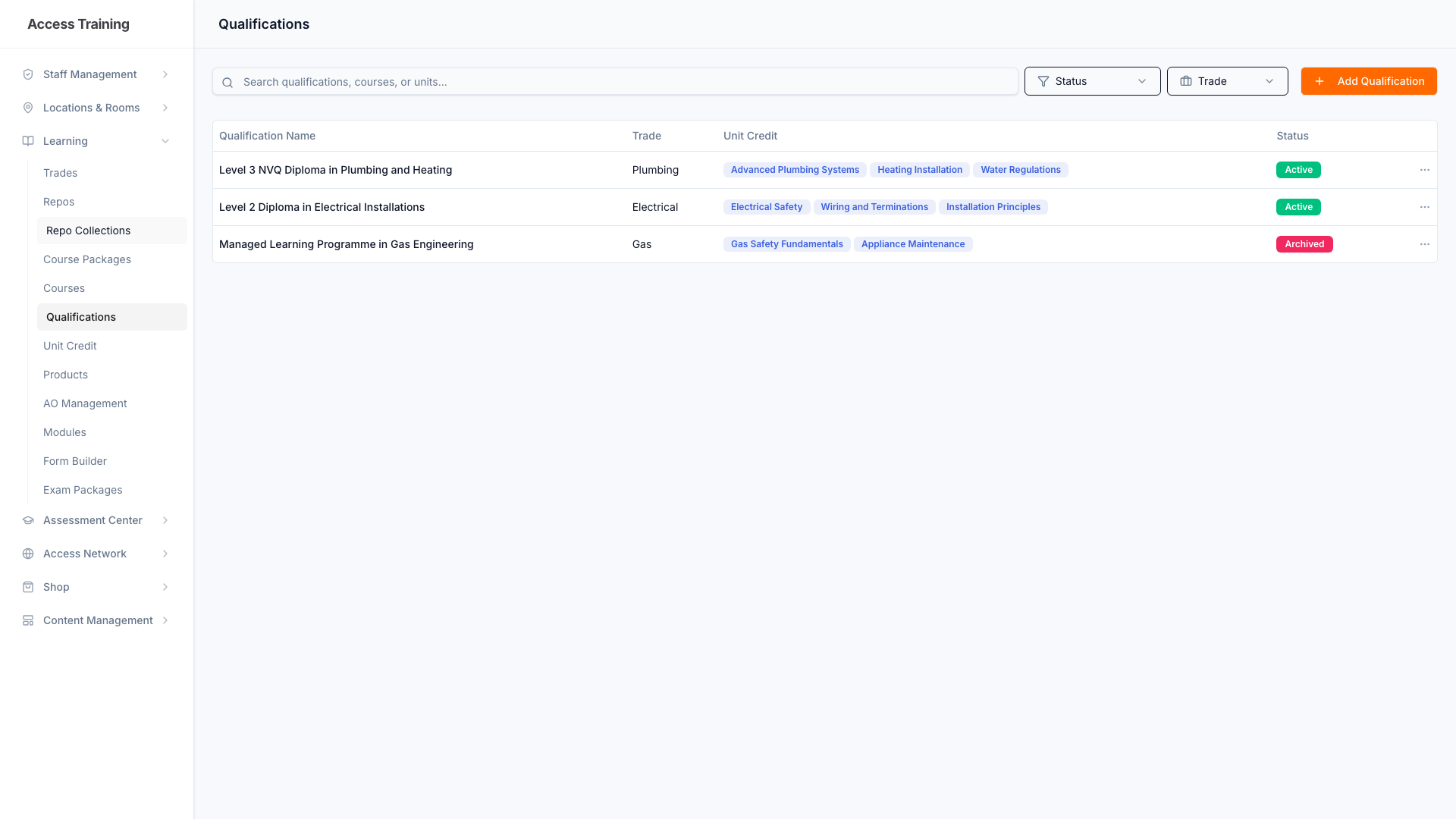Click the Status column header
The image size is (1456, 819).
click(1292, 136)
